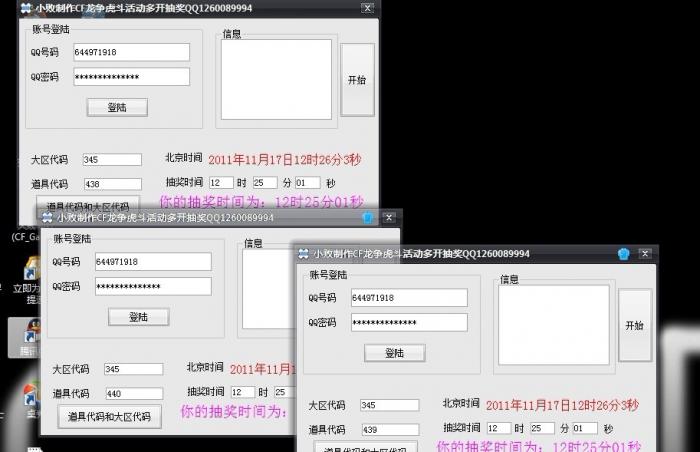Click the red 北京时间 timestamp in the frontmost window

click(x=562, y=405)
